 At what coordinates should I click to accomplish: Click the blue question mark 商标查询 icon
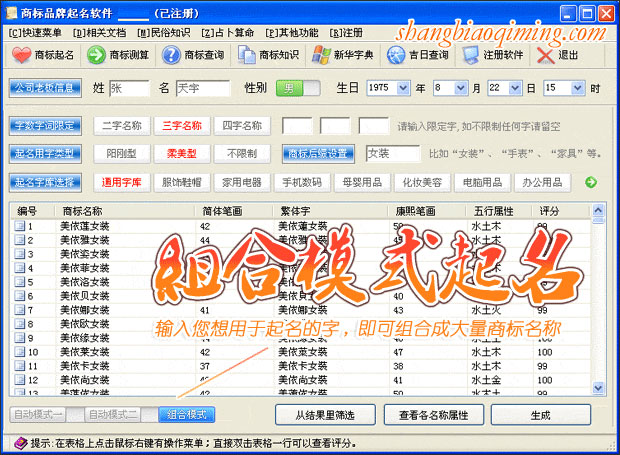(x=171, y=55)
